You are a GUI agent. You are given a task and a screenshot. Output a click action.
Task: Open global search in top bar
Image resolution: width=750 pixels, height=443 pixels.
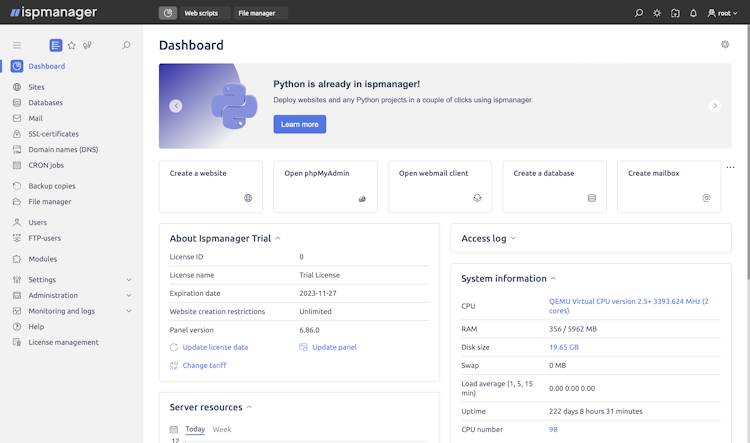click(639, 13)
